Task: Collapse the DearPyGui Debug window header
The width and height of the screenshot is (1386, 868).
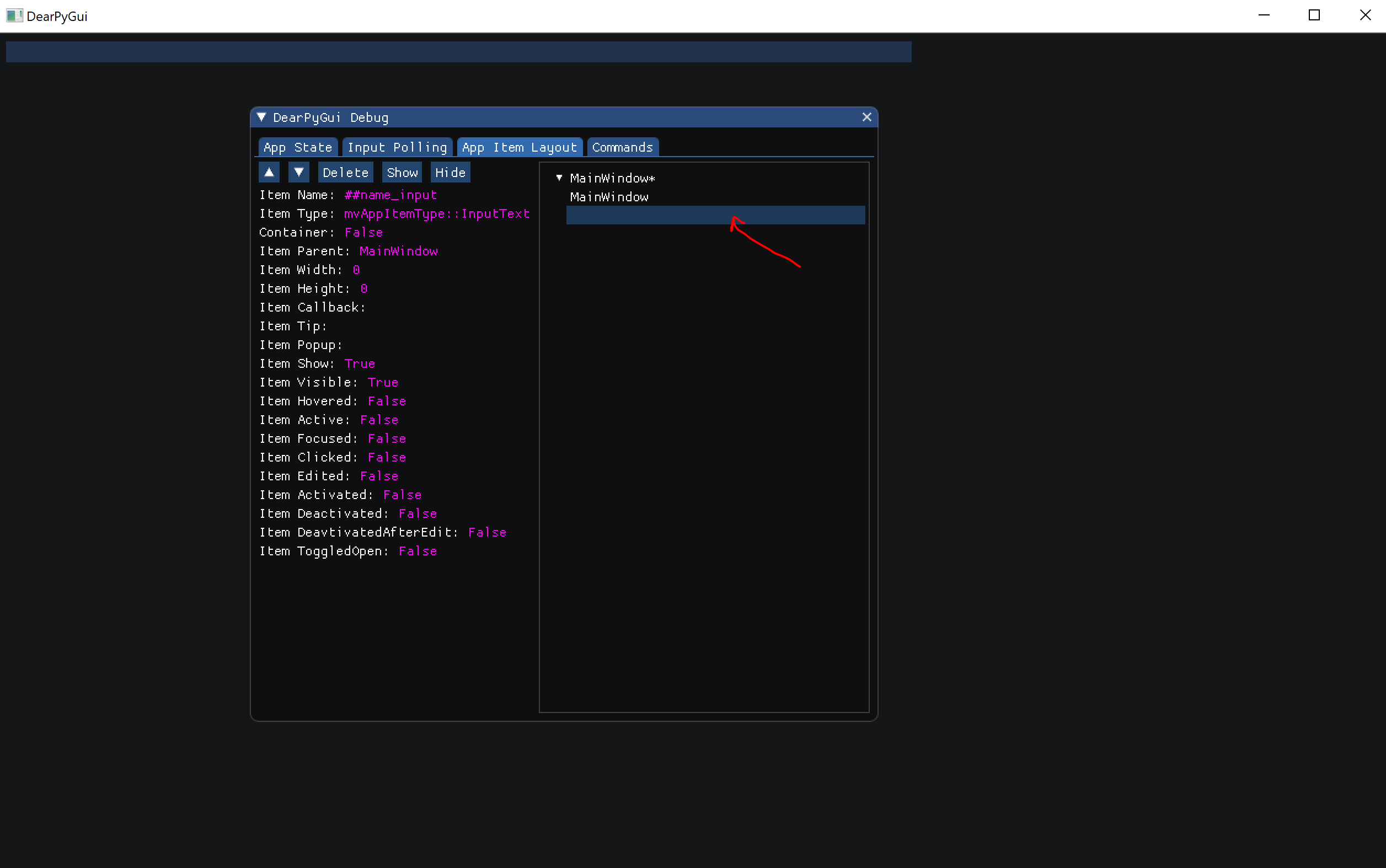Action: click(x=262, y=117)
